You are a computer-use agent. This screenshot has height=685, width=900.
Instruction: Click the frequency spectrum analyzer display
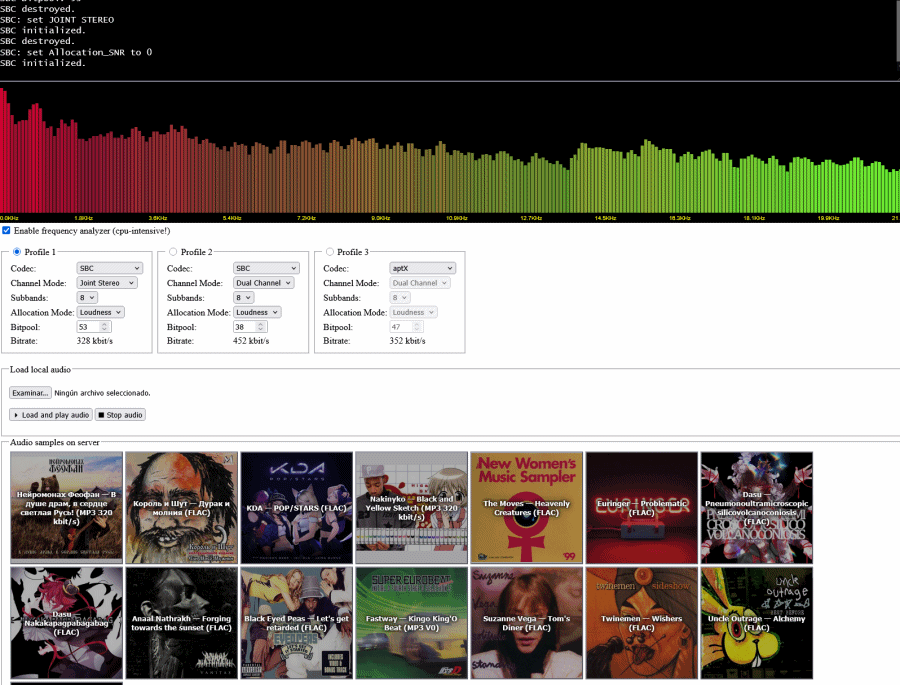click(x=450, y=152)
